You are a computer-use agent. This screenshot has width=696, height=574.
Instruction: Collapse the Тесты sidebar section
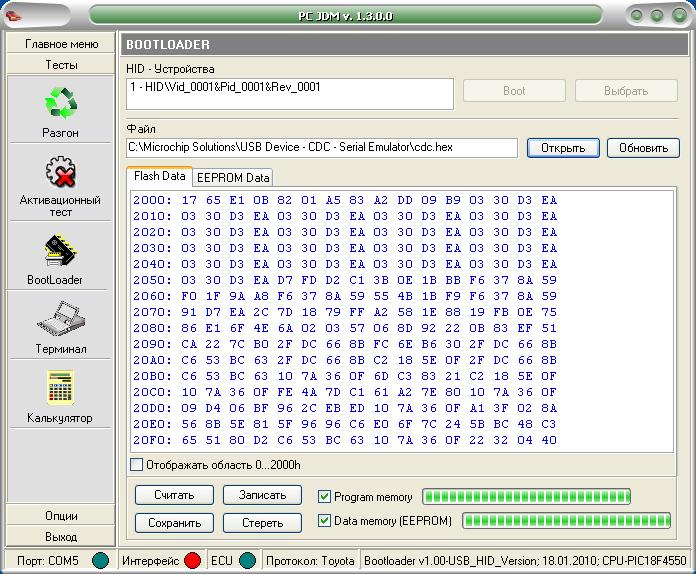[x=61, y=64]
